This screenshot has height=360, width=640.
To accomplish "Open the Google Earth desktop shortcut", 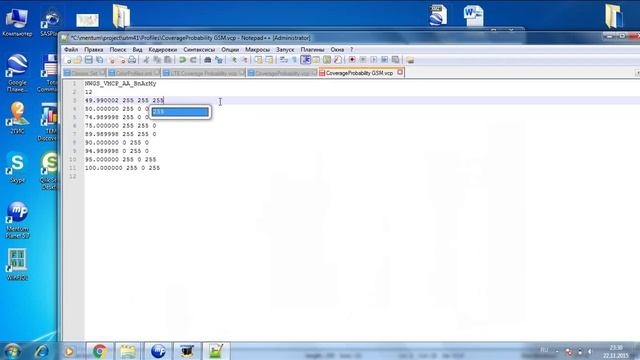I will tap(17, 73).
